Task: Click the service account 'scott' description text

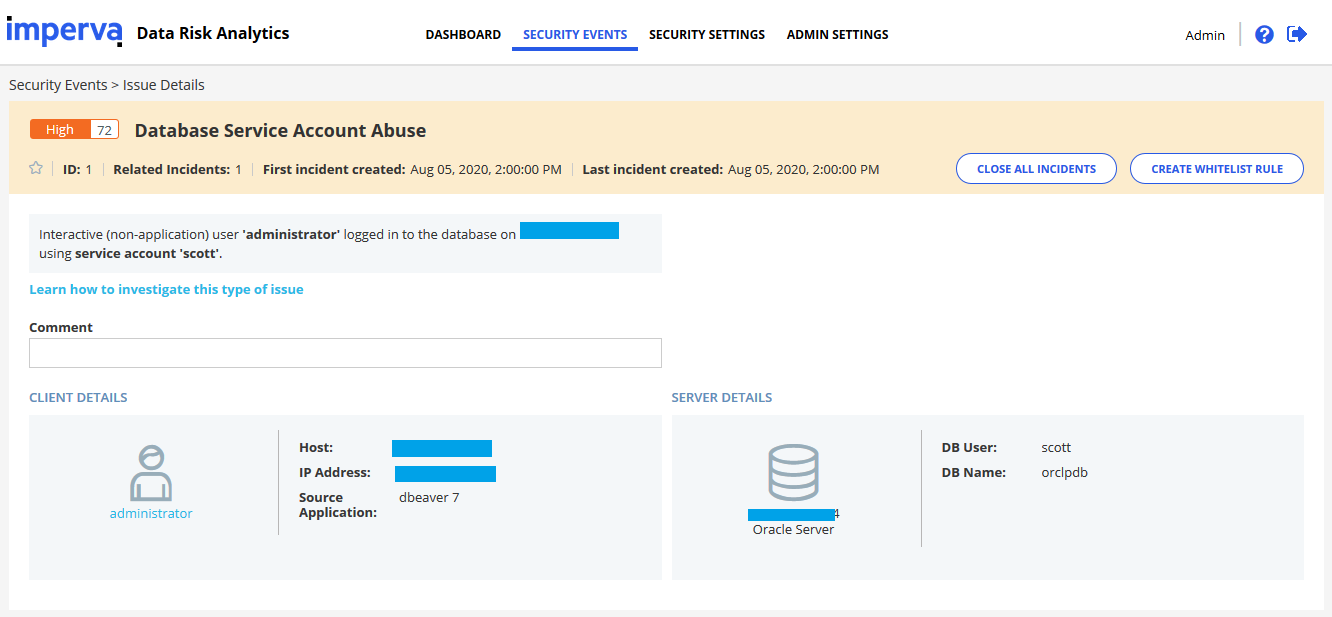Action: pyautogui.click(x=148, y=253)
